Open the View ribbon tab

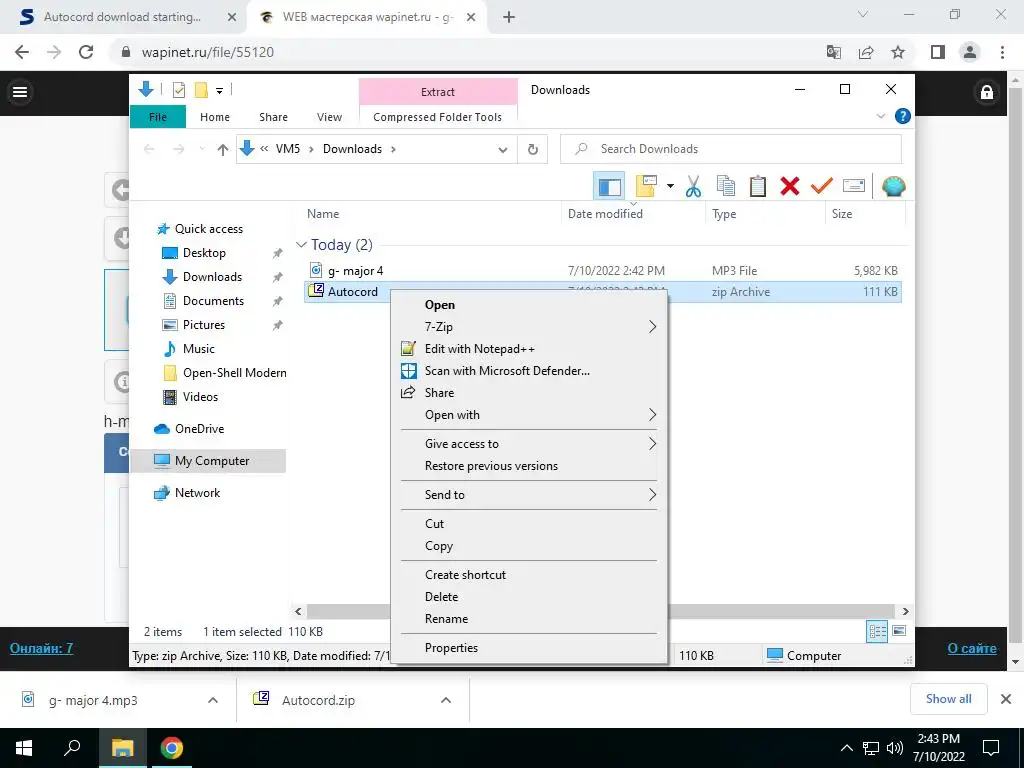tap(329, 117)
